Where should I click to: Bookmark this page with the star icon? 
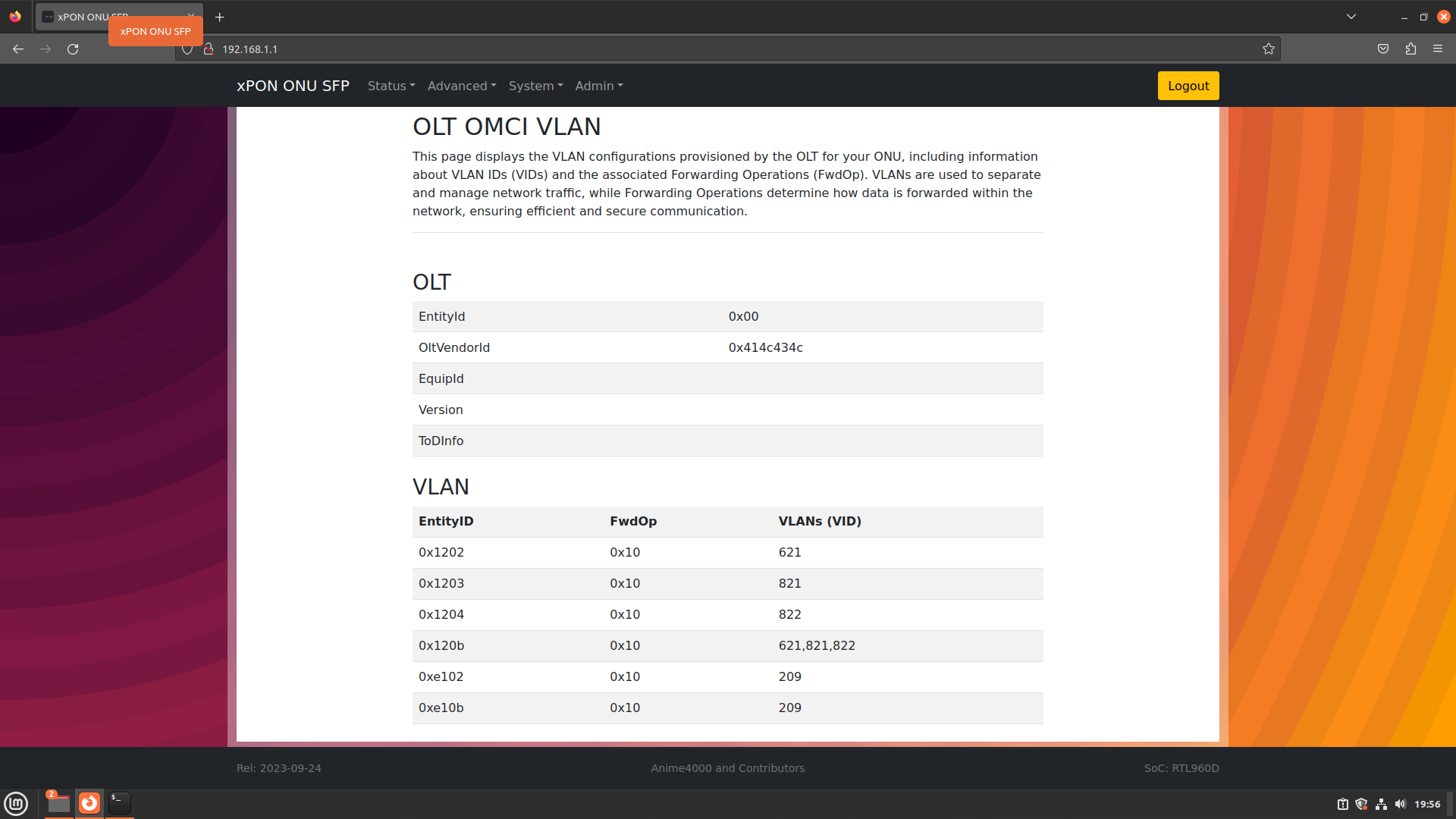tap(1269, 49)
